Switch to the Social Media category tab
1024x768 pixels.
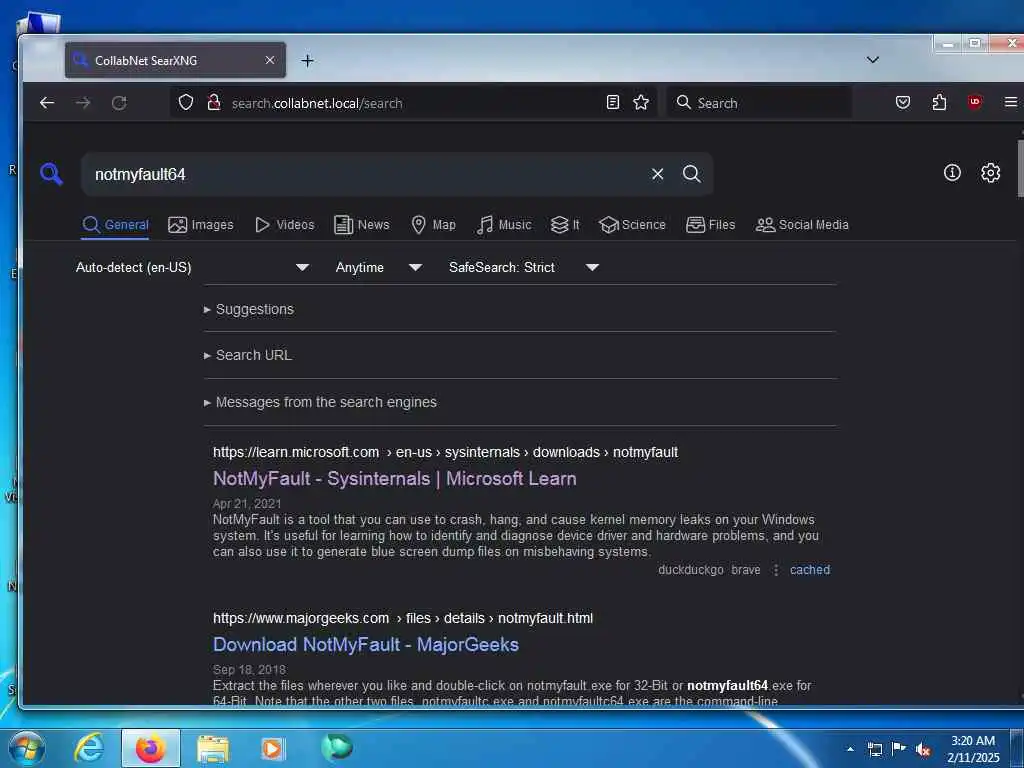(802, 225)
